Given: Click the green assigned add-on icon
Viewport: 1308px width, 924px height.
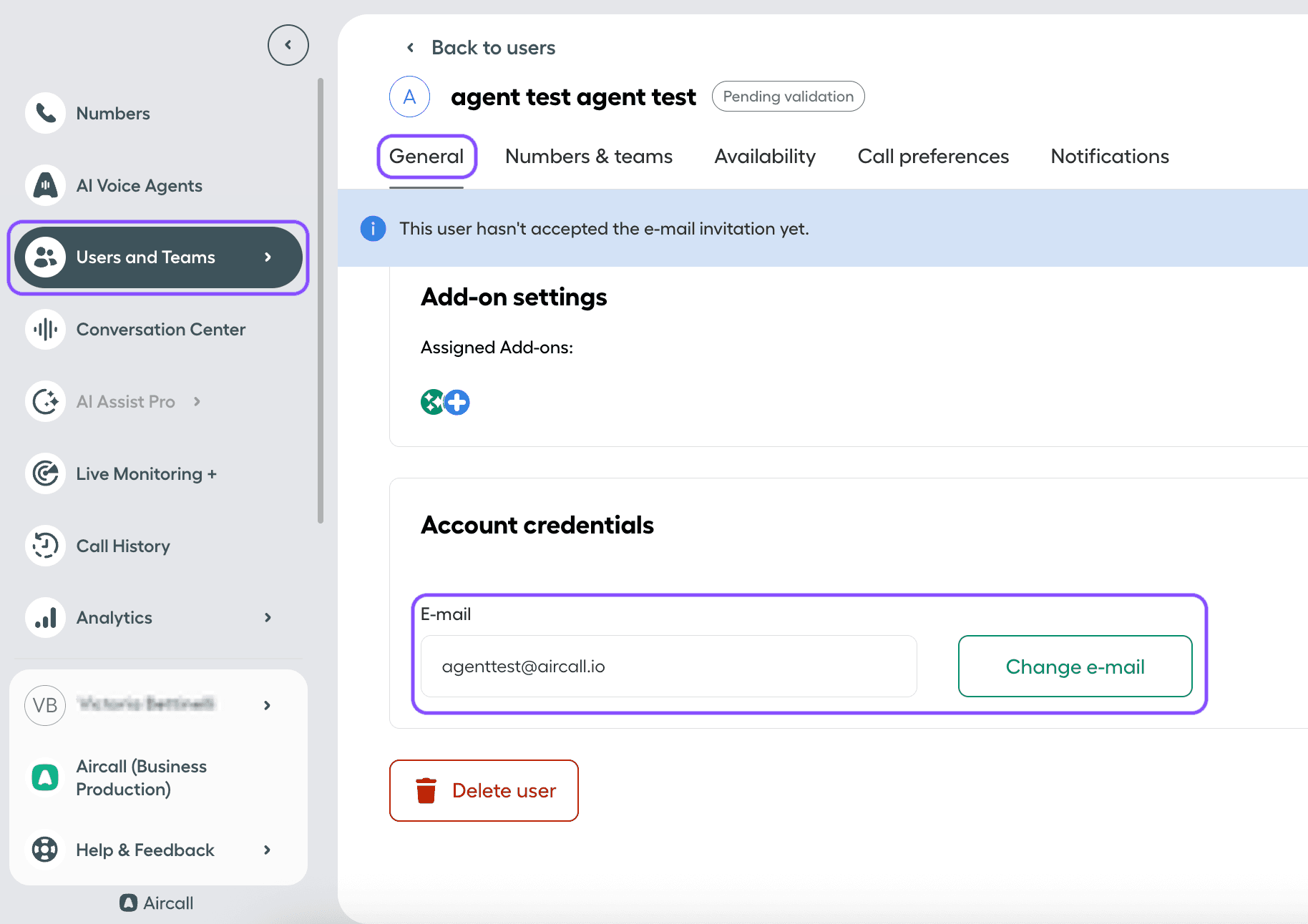Looking at the screenshot, I should click(x=431, y=402).
